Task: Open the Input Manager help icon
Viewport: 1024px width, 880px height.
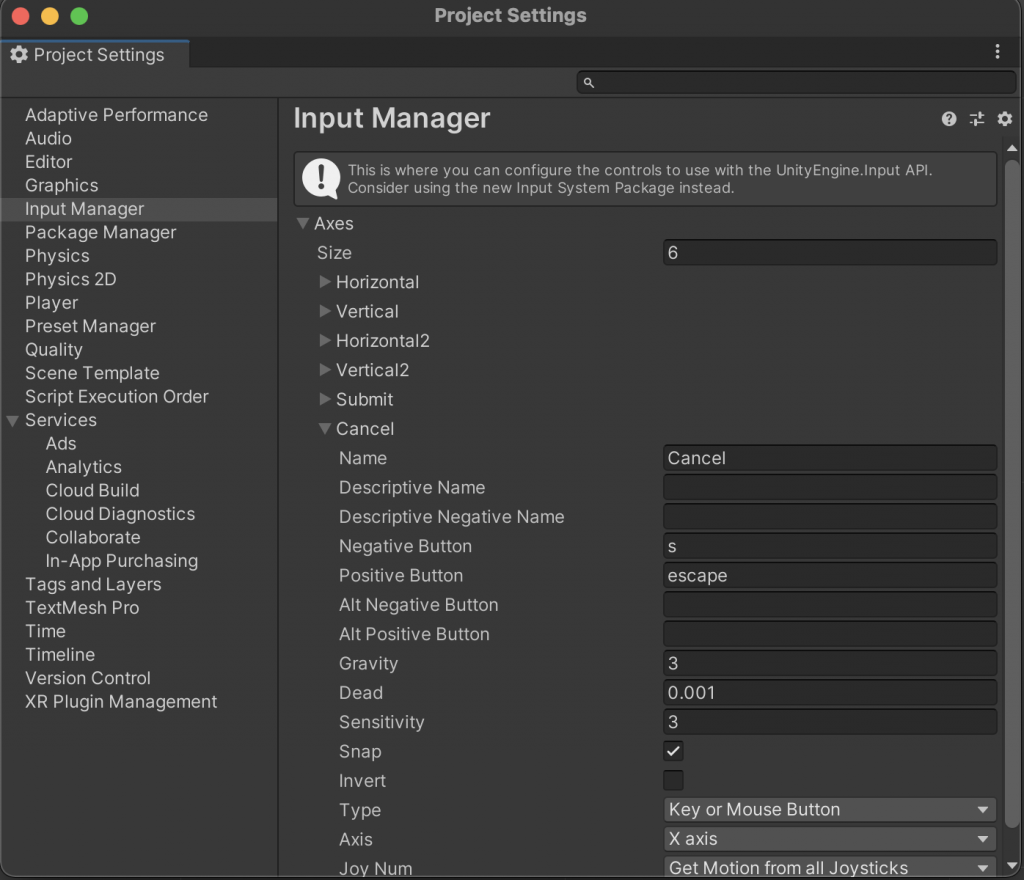Action: [948, 119]
